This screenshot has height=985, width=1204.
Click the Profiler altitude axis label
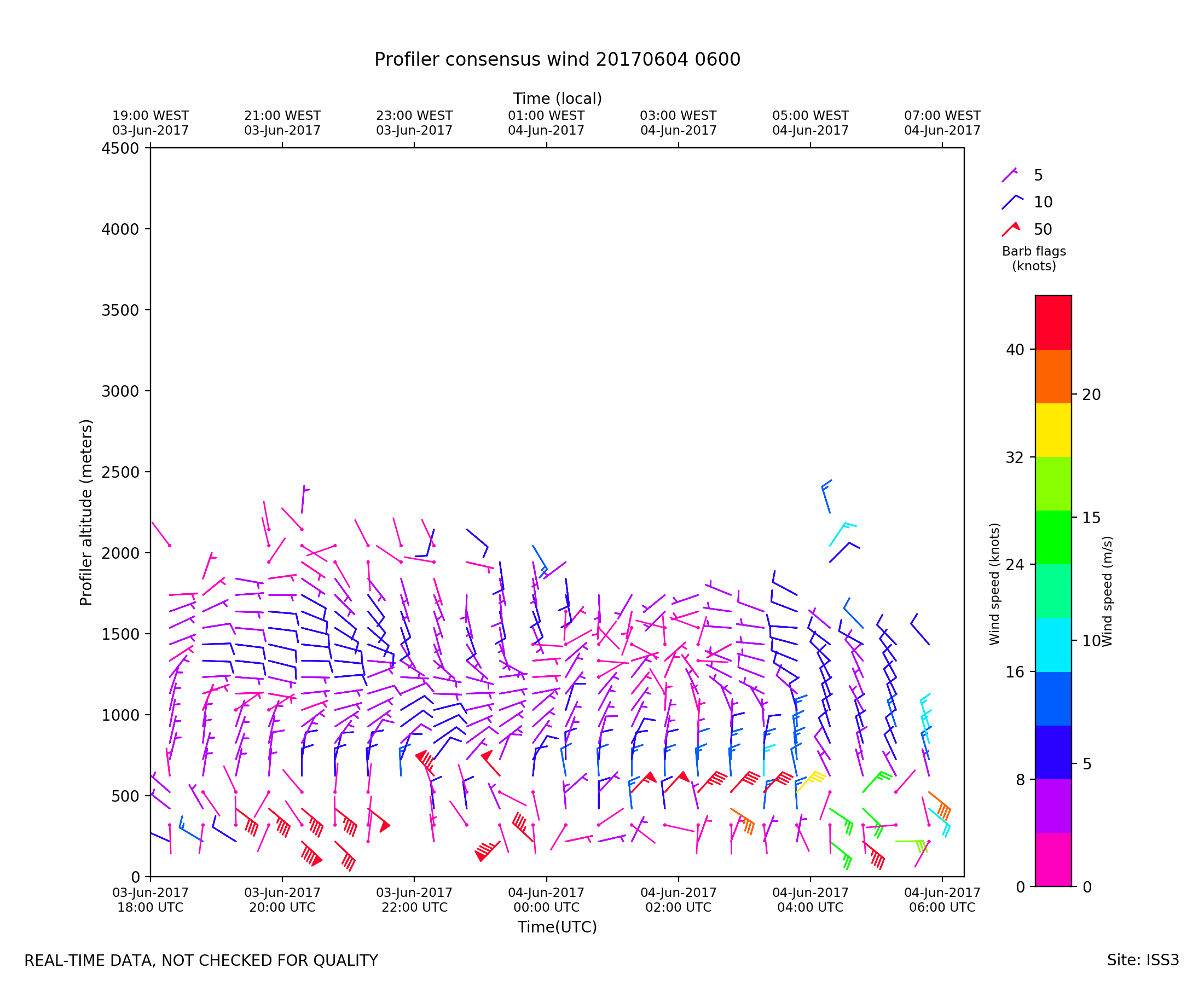tap(86, 512)
